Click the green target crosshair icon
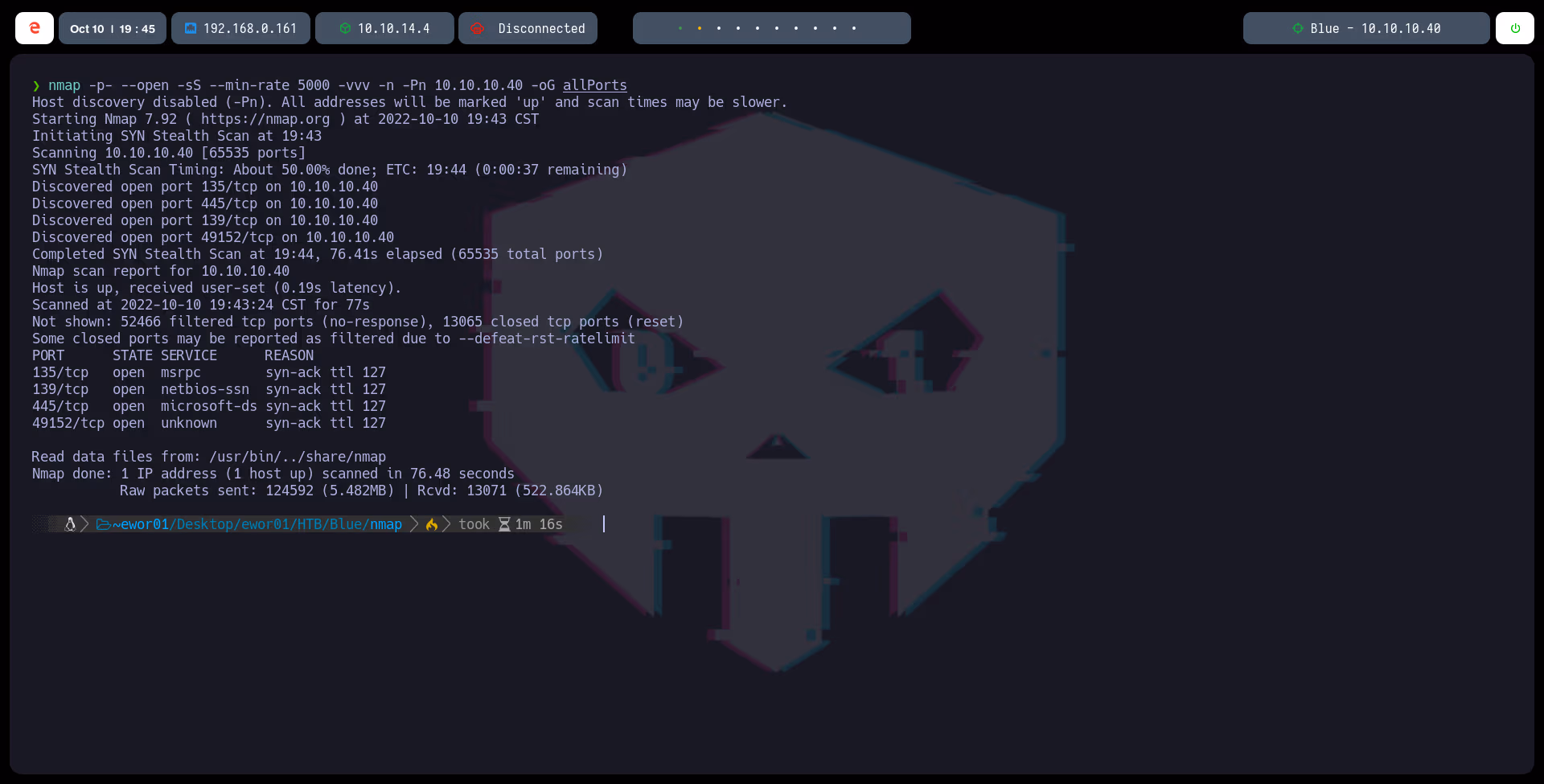The height and width of the screenshot is (784, 1544). [x=1297, y=28]
